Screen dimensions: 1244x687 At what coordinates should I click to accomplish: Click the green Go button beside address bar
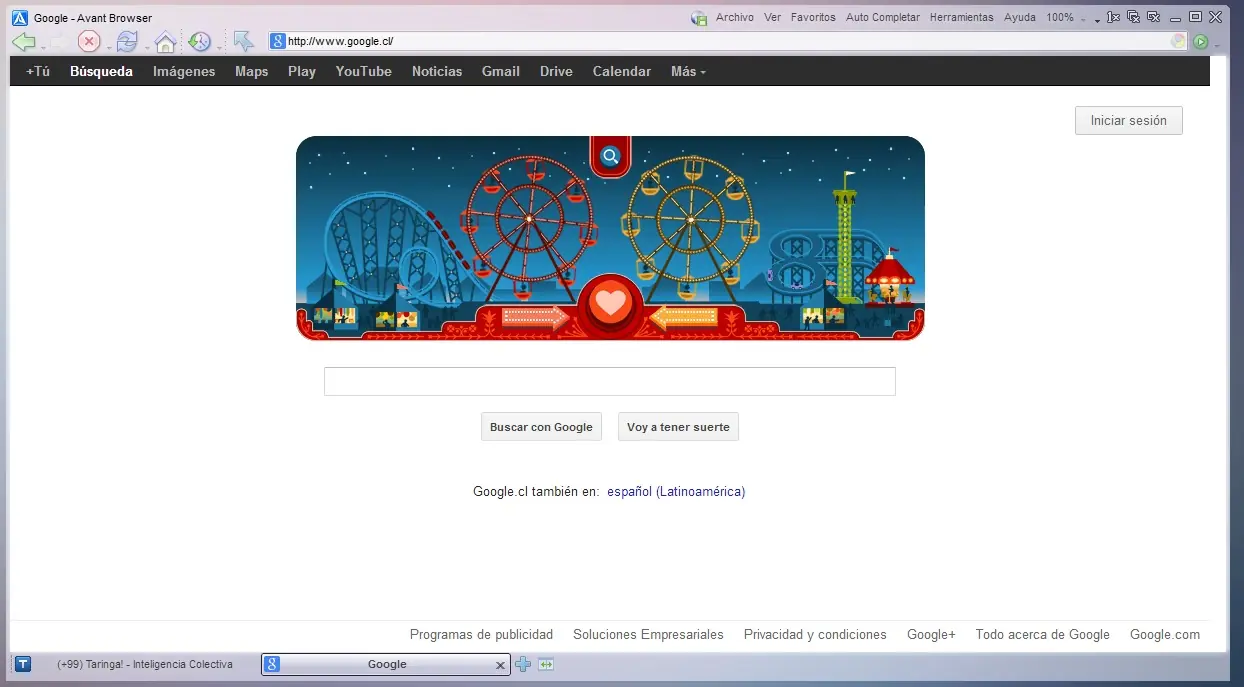1200,42
